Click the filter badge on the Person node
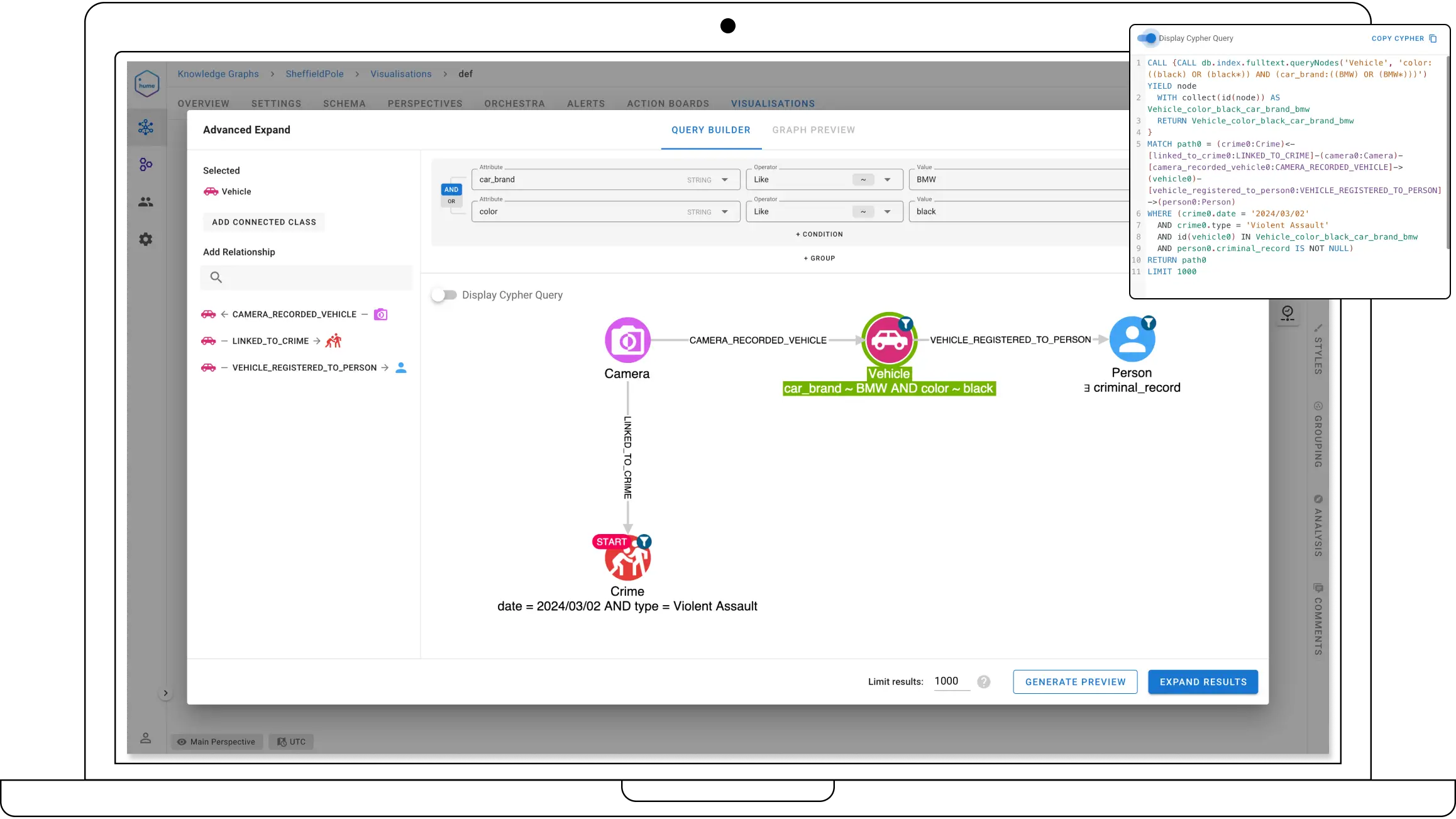 [1148, 323]
